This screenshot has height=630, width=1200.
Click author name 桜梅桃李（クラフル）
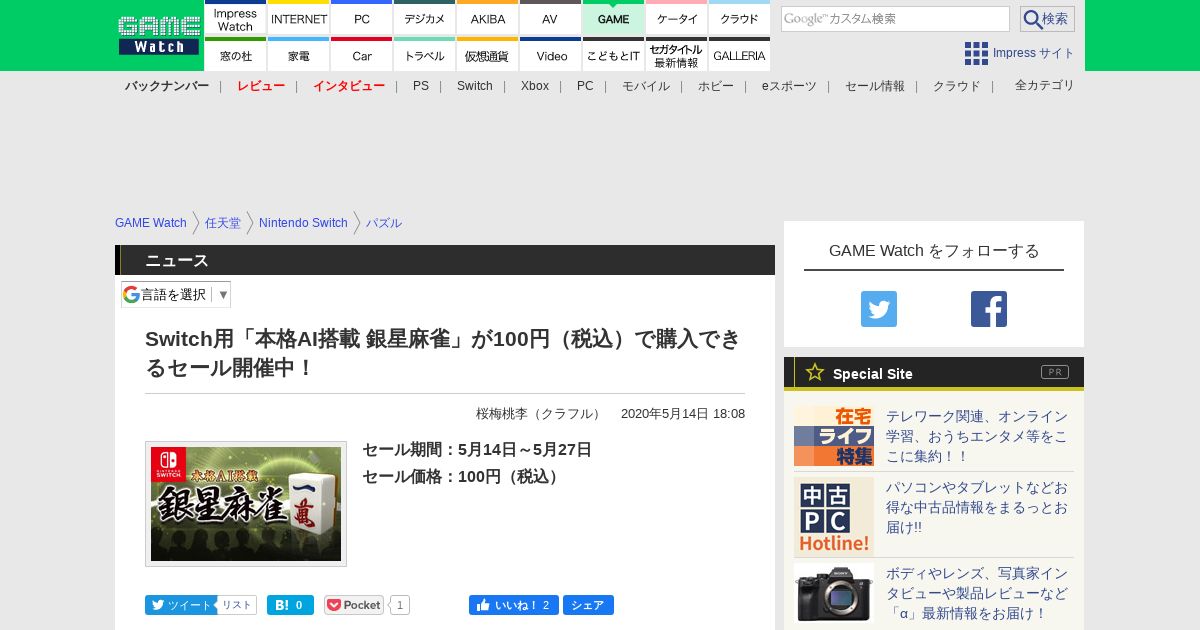(540, 414)
